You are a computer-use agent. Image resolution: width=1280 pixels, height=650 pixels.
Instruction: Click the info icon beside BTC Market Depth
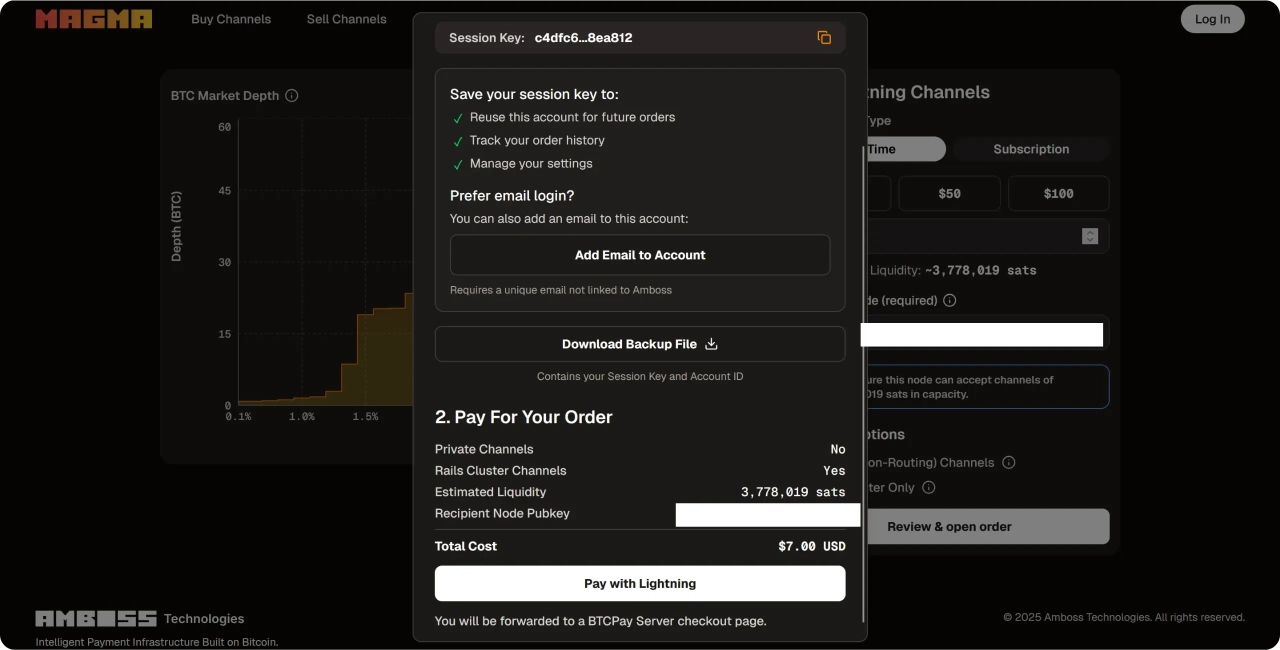pyautogui.click(x=292, y=96)
